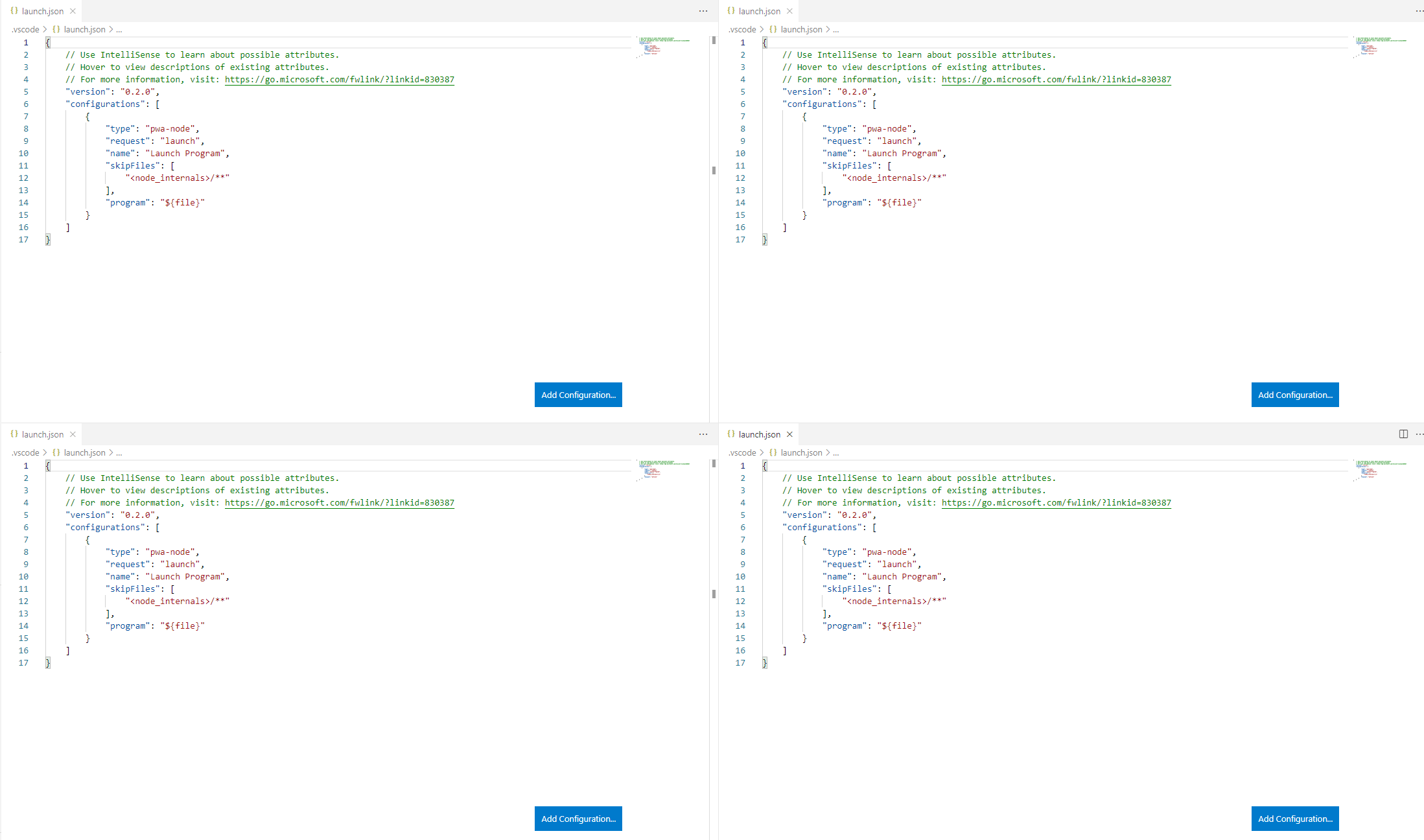Open launch.json breadcrumb in bottom-right editor
Screen dimensions: 1424x840
(x=801, y=452)
